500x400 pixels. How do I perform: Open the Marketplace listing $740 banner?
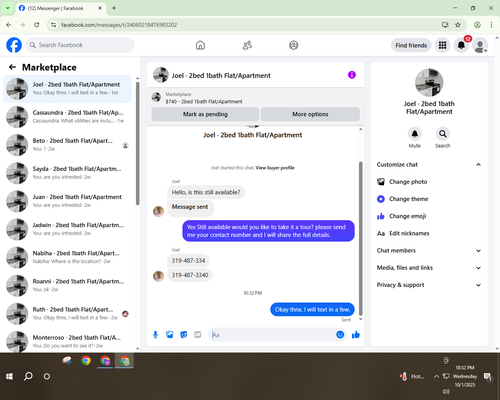tap(255, 98)
